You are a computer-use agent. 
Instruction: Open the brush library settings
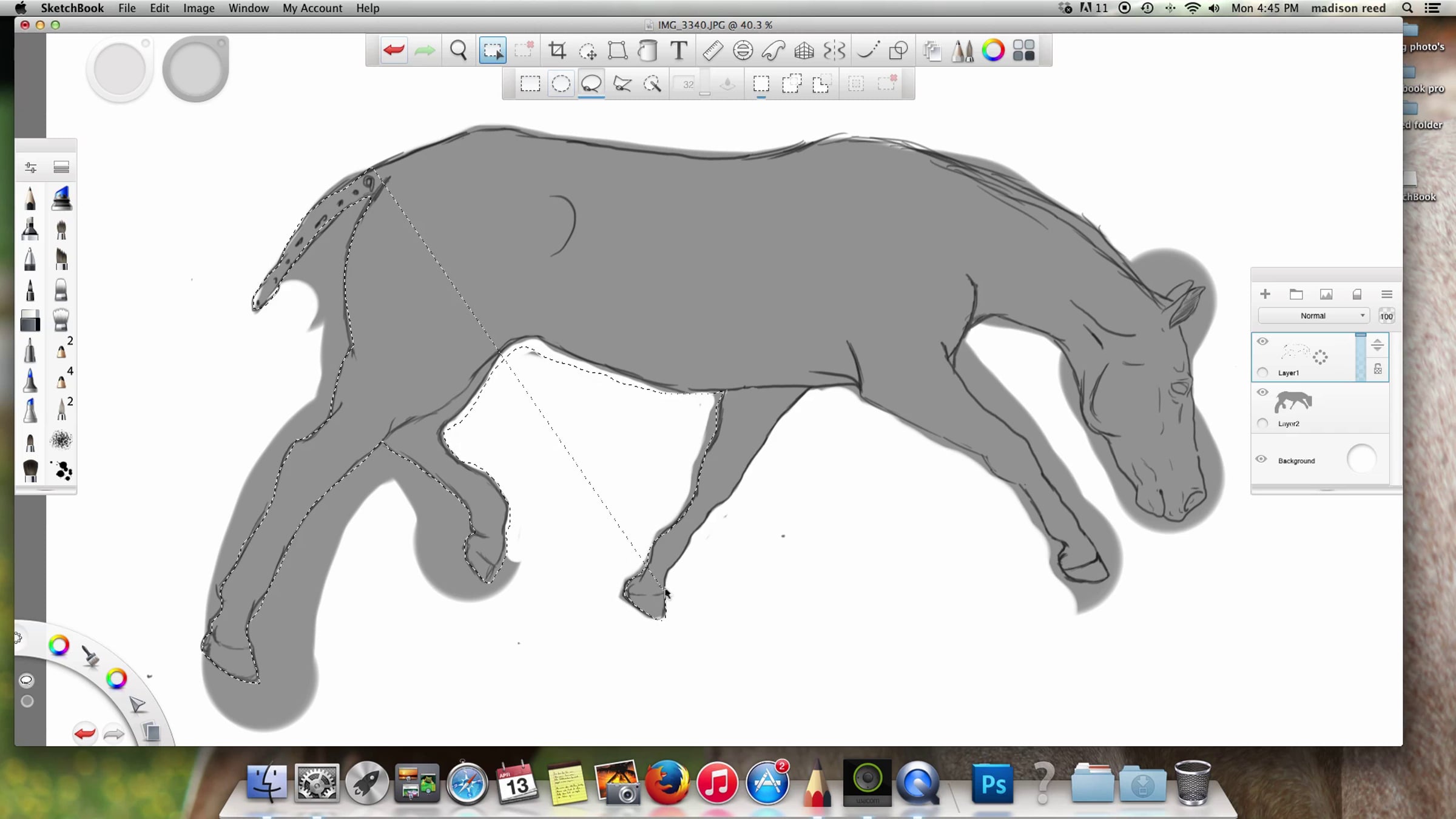(30, 167)
